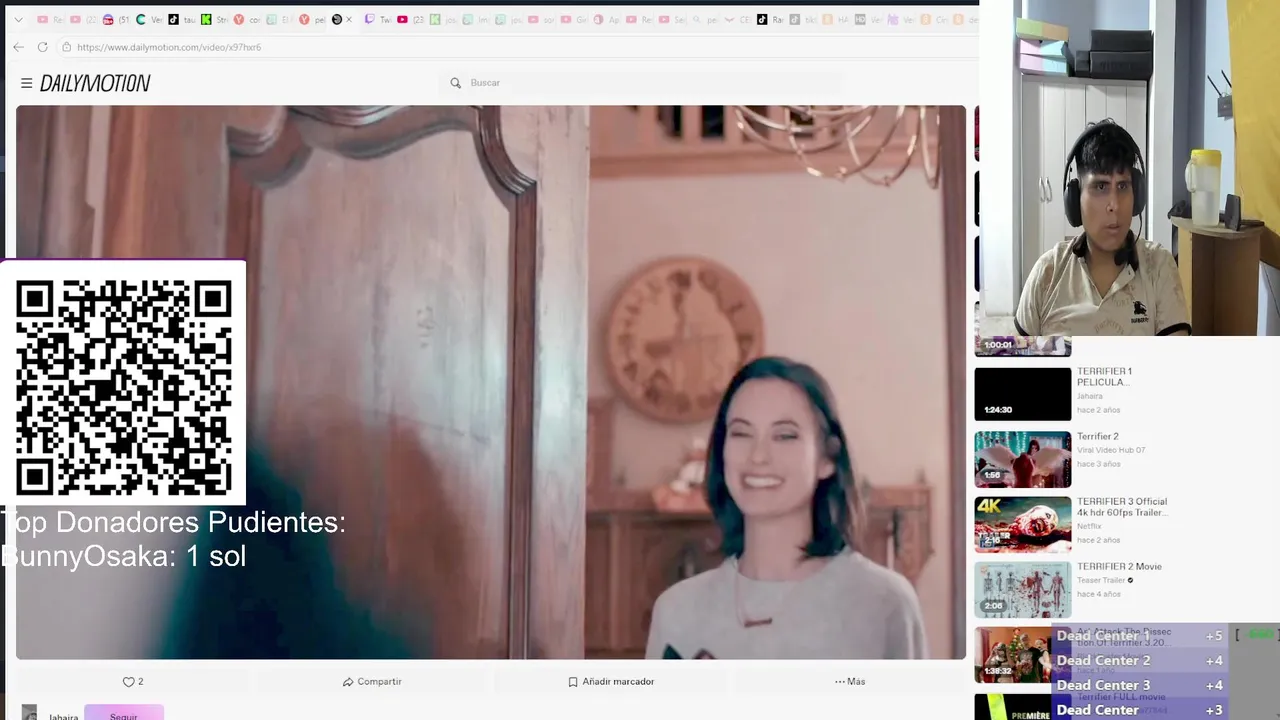Image resolution: width=1280 pixels, height=720 pixels.
Task: Reload the page with refresh icon
Action: tap(42, 47)
